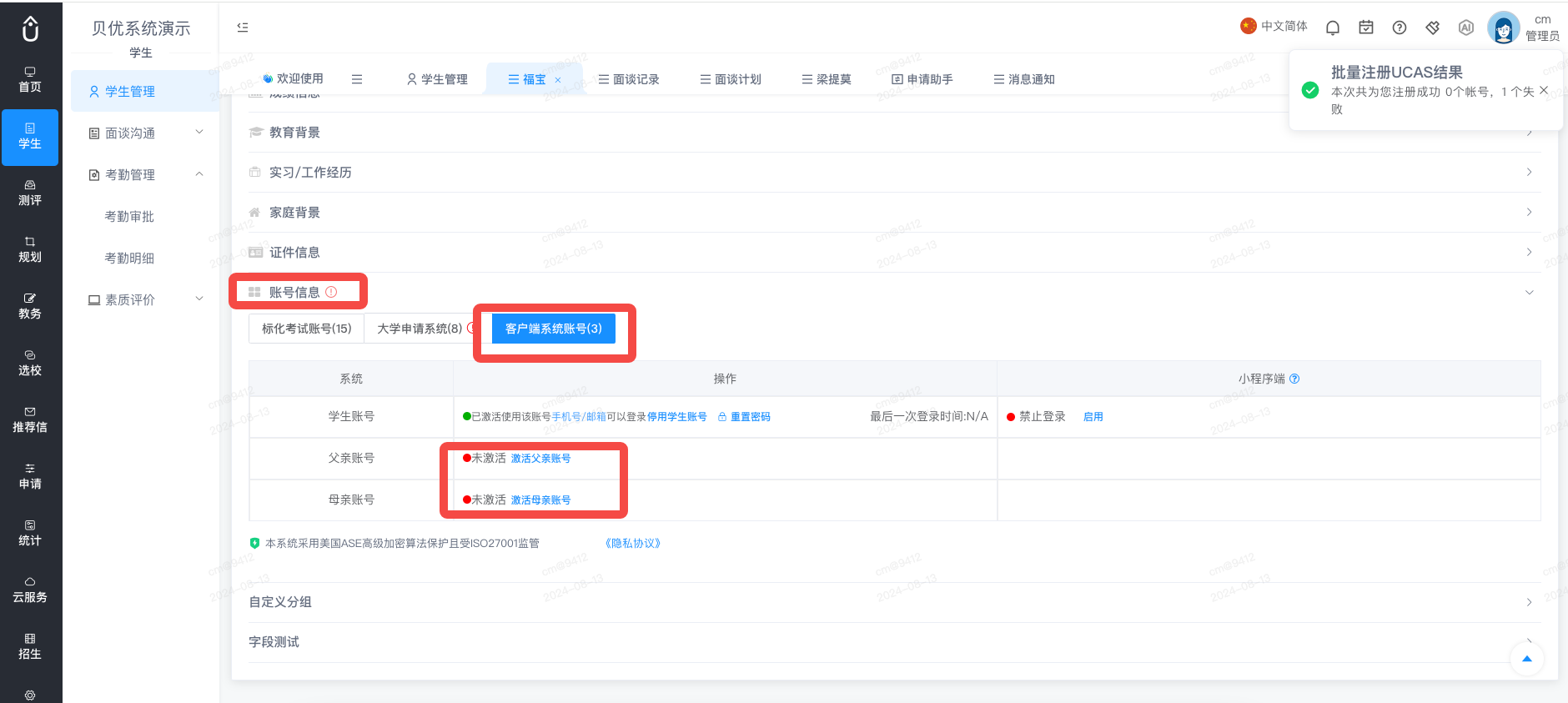The height and width of the screenshot is (703, 1568).
Task: Switch to 标化考试账号(15) tab
Action: 306,329
